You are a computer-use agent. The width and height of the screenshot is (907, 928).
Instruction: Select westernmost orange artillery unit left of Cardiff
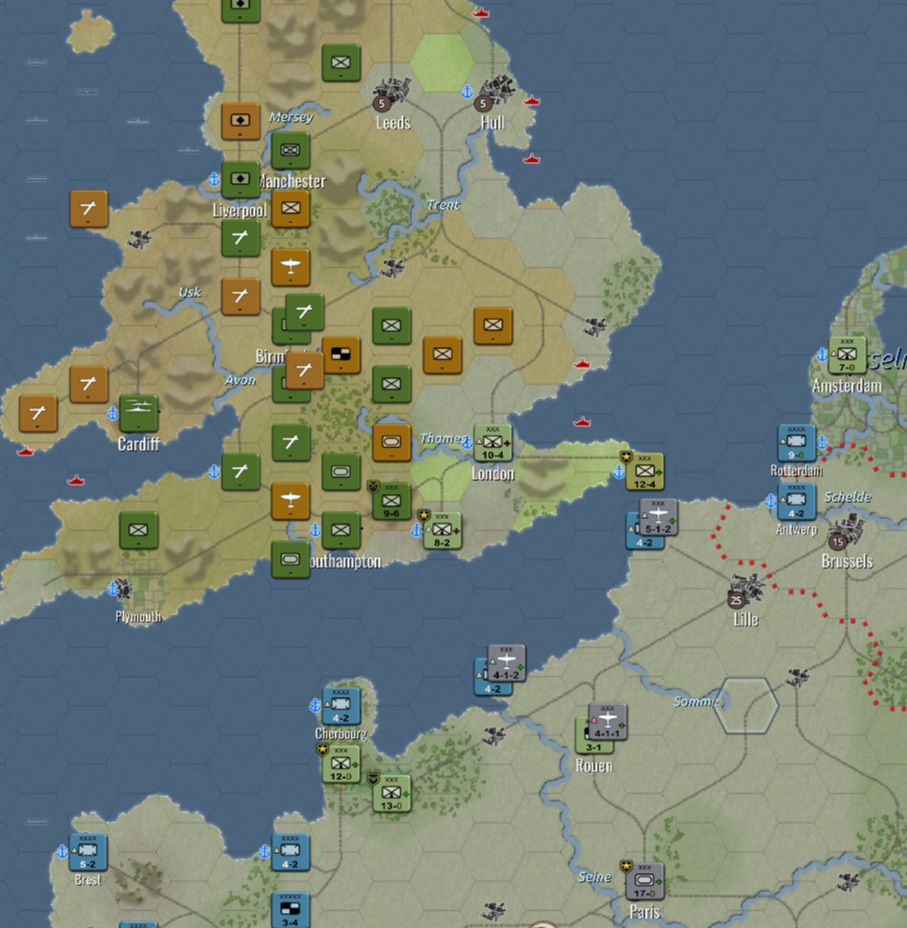pos(38,413)
